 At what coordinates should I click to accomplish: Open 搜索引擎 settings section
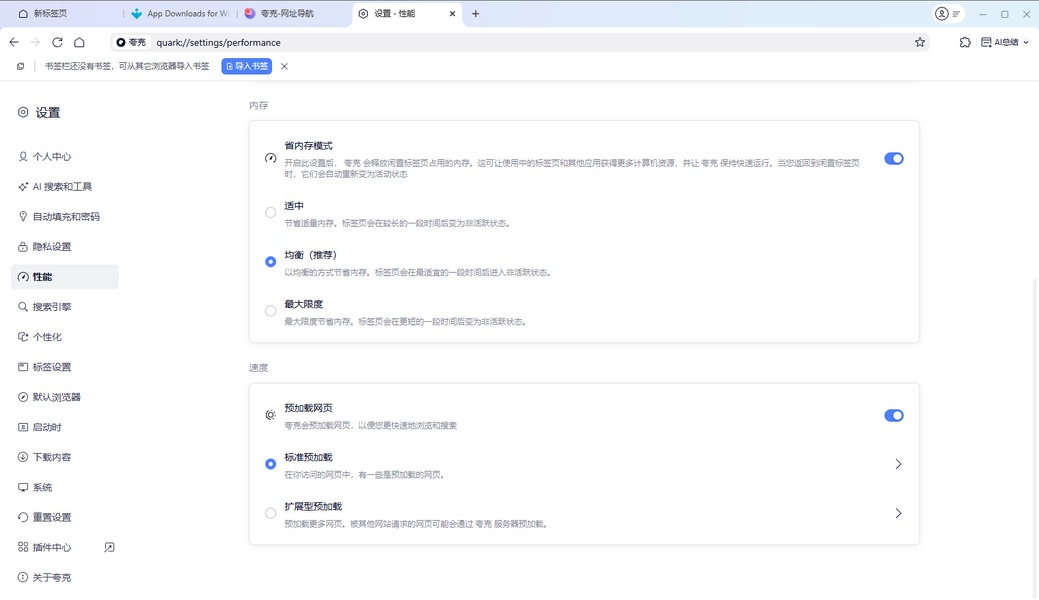52,307
